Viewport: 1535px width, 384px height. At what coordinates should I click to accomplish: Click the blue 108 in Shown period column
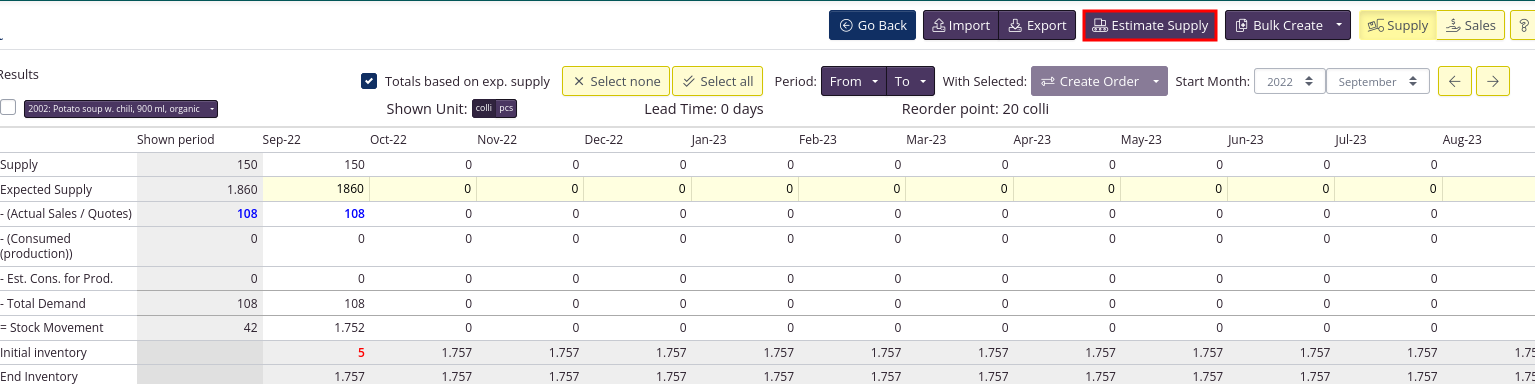(x=247, y=214)
